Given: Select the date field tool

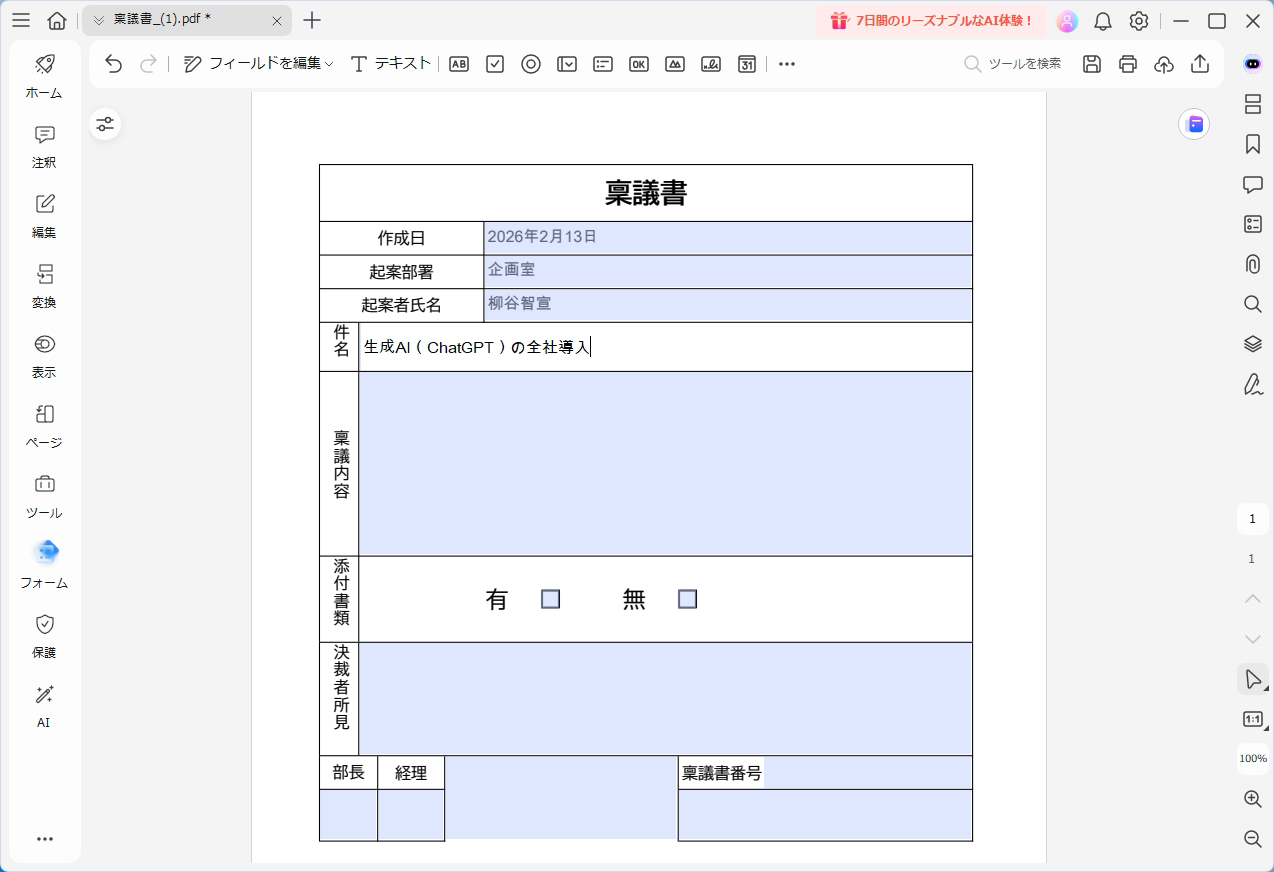Looking at the screenshot, I should tap(747, 63).
